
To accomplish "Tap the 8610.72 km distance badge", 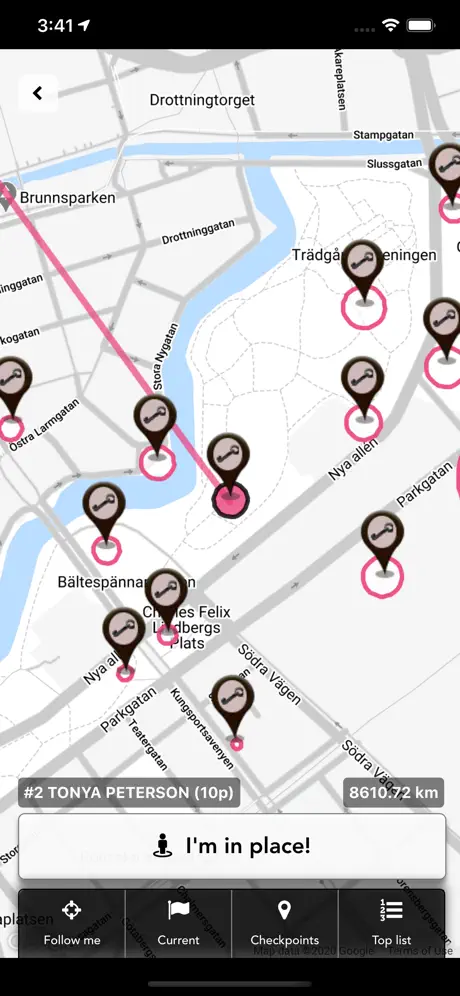I will [x=394, y=793].
